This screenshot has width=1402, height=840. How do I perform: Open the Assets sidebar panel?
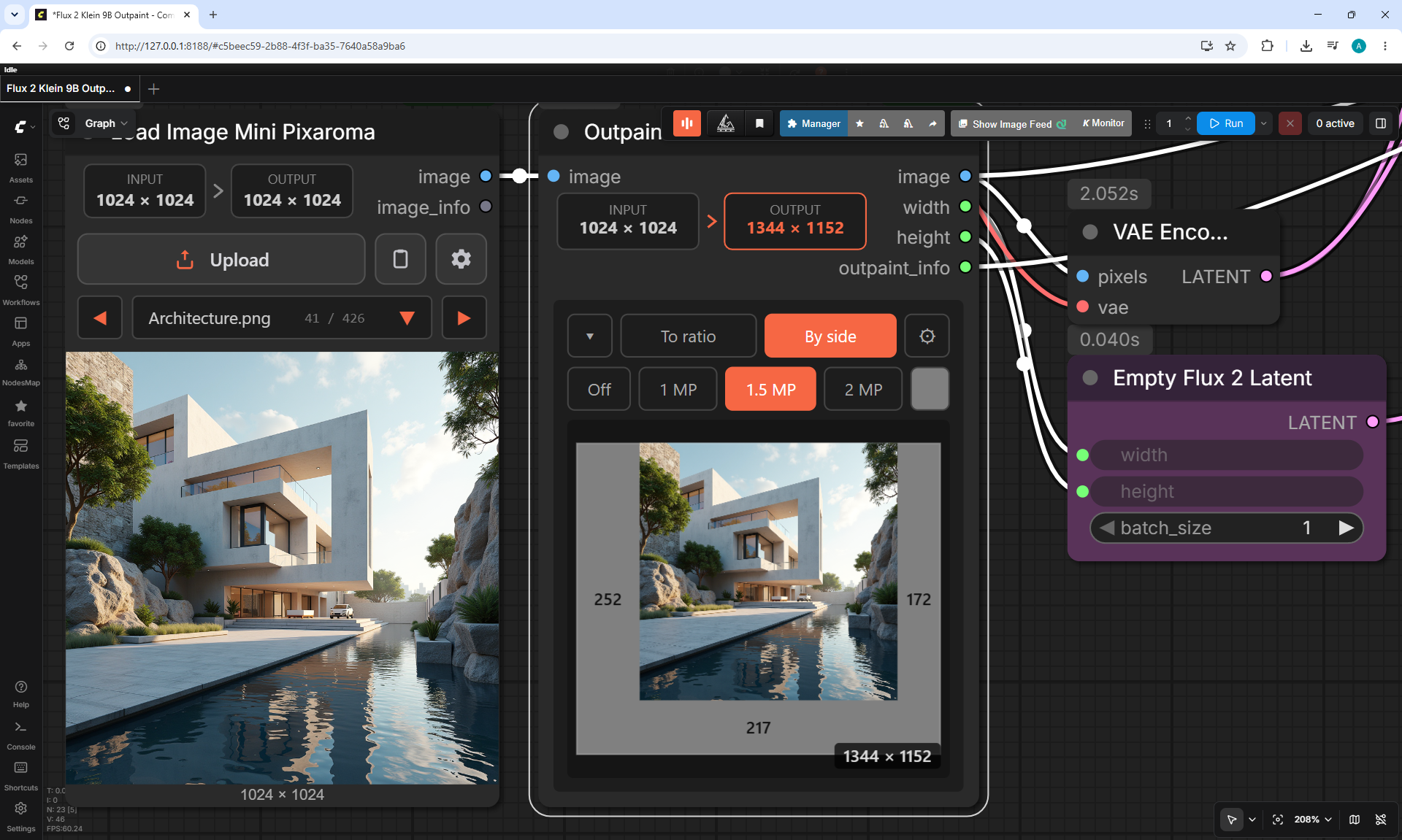[x=20, y=168]
